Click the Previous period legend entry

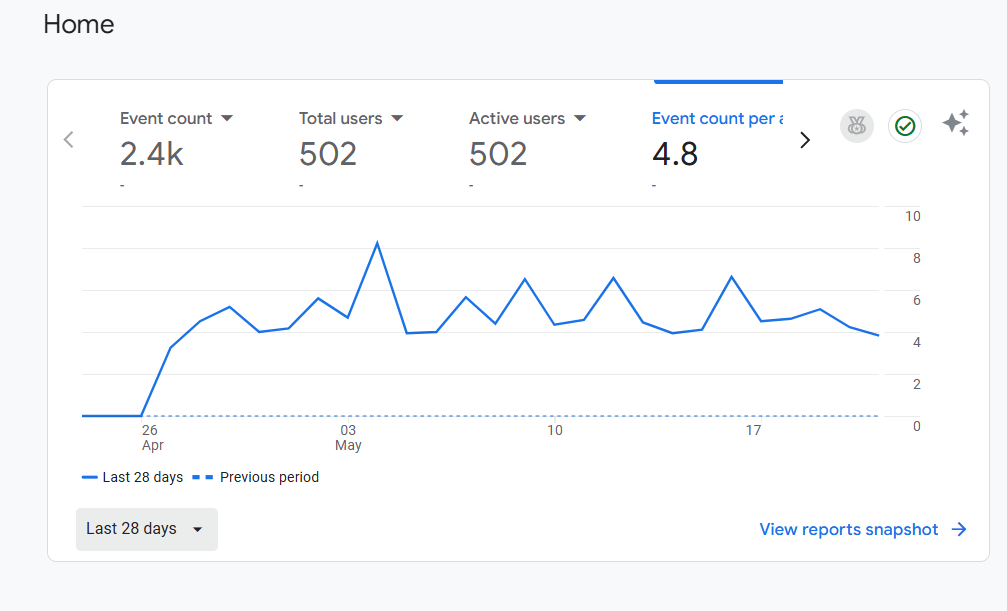point(256,477)
